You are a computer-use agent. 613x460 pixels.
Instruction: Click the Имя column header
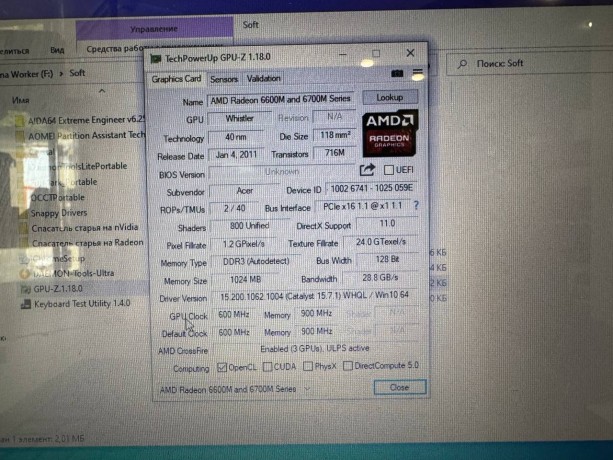(x=20, y=101)
